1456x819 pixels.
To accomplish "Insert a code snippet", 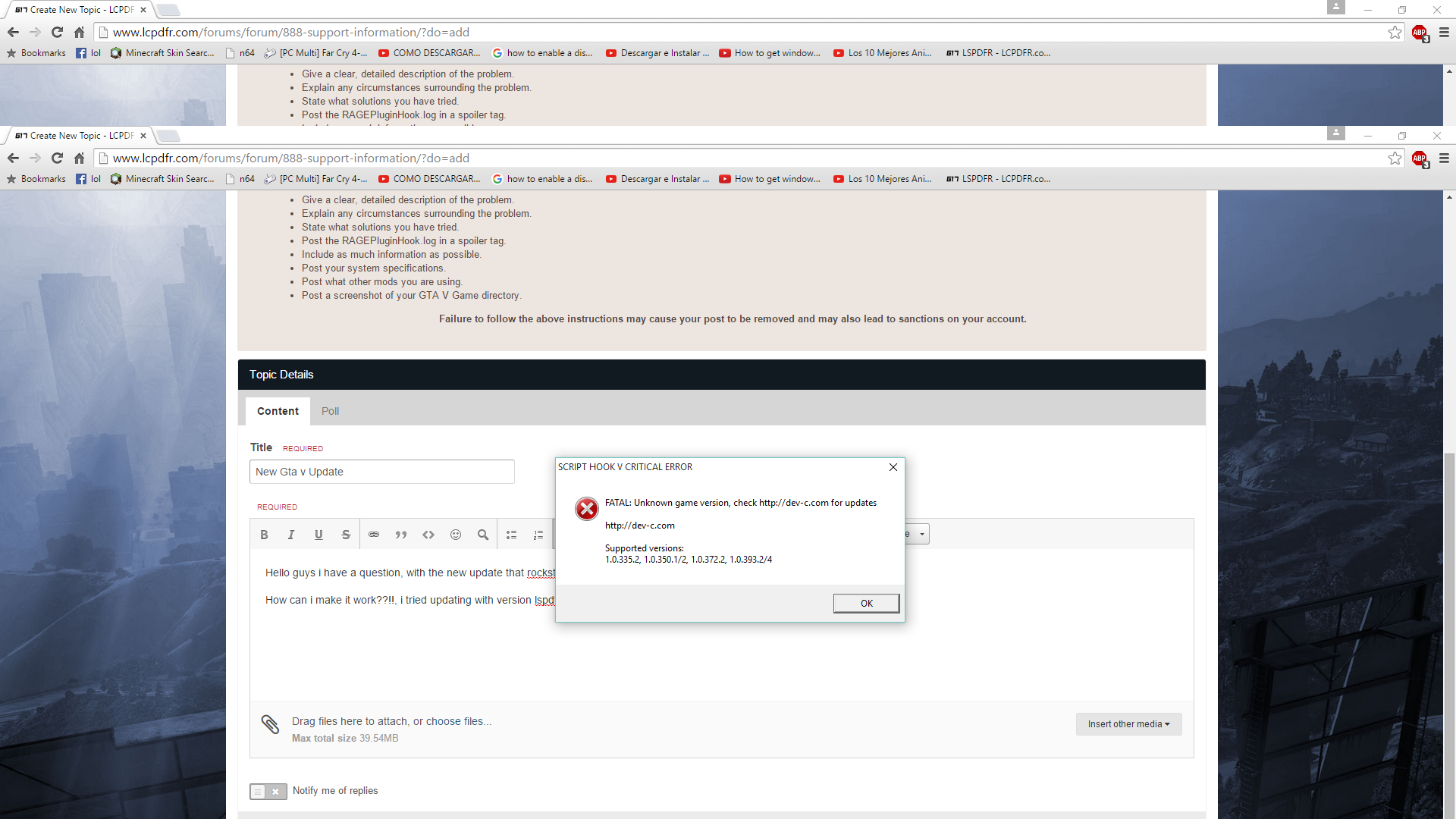I will pos(428,535).
